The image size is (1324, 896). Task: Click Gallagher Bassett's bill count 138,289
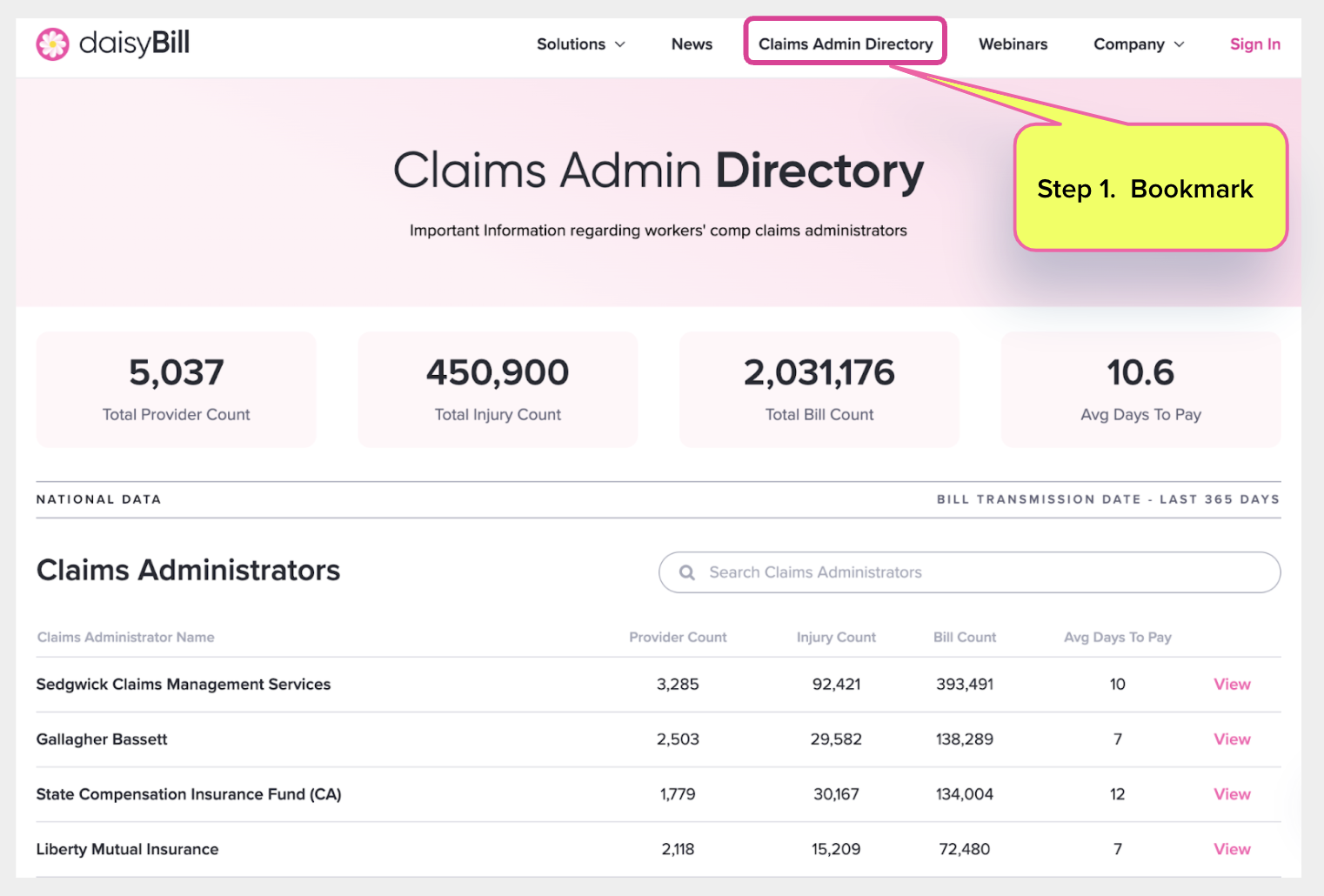[965, 739]
